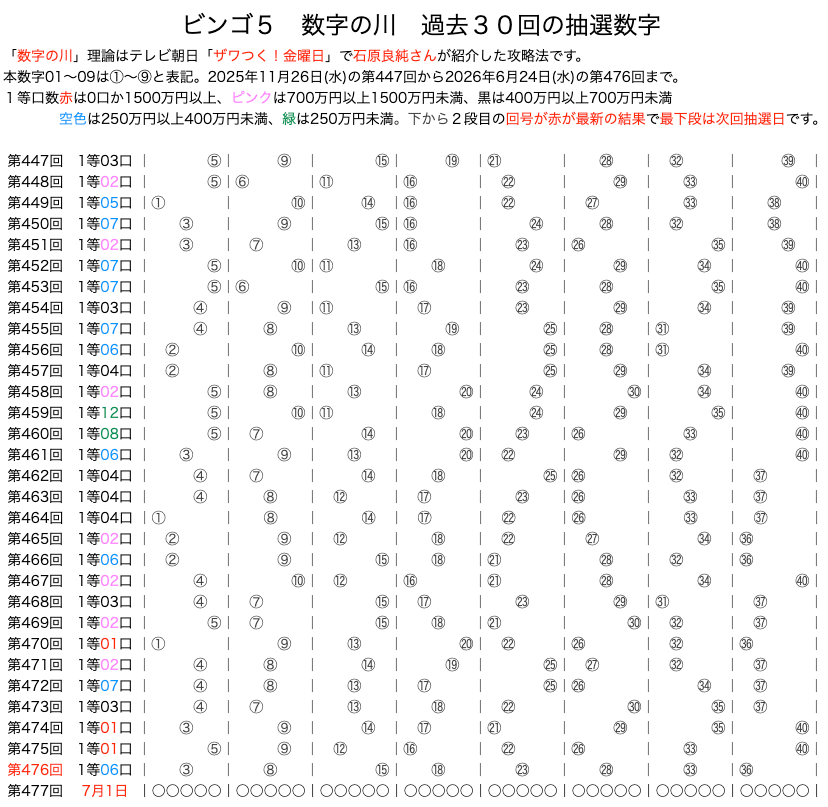Click red name 石原良純さん

click(x=395, y=55)
